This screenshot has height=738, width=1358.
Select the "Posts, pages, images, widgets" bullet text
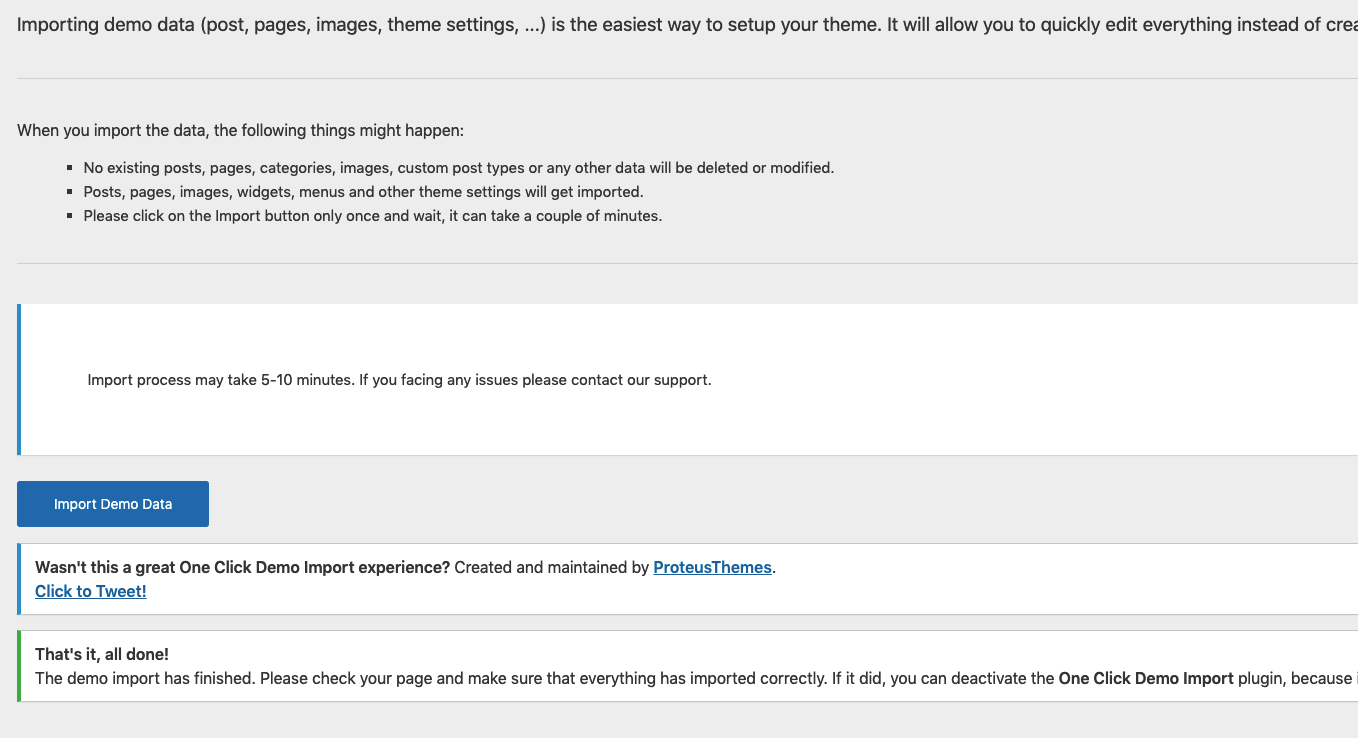tap(363, 192)
